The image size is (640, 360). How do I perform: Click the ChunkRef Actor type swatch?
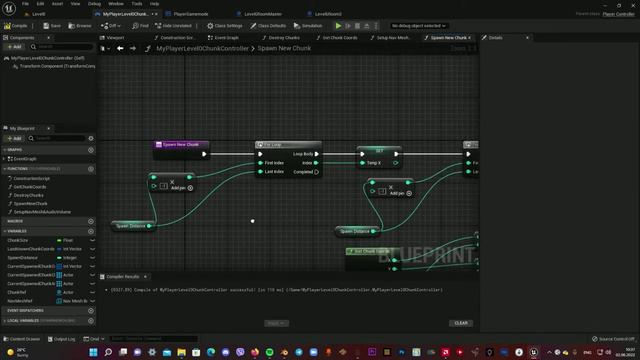pos(59,292)
